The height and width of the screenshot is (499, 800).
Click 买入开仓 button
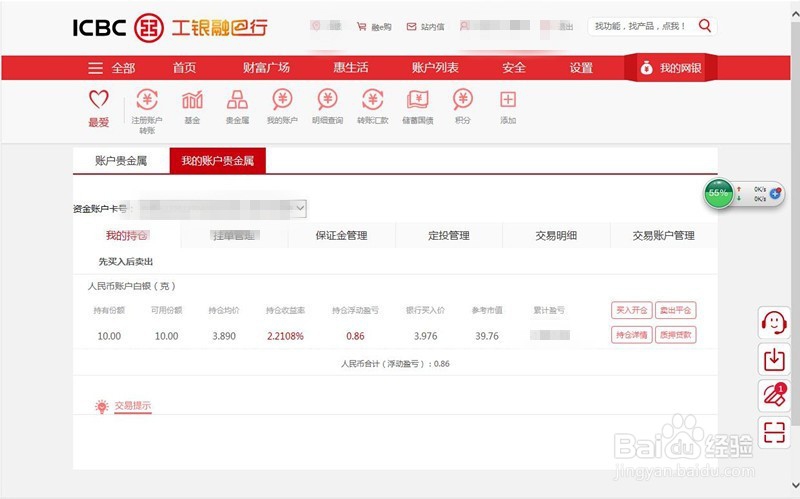[x=632, y=310]
